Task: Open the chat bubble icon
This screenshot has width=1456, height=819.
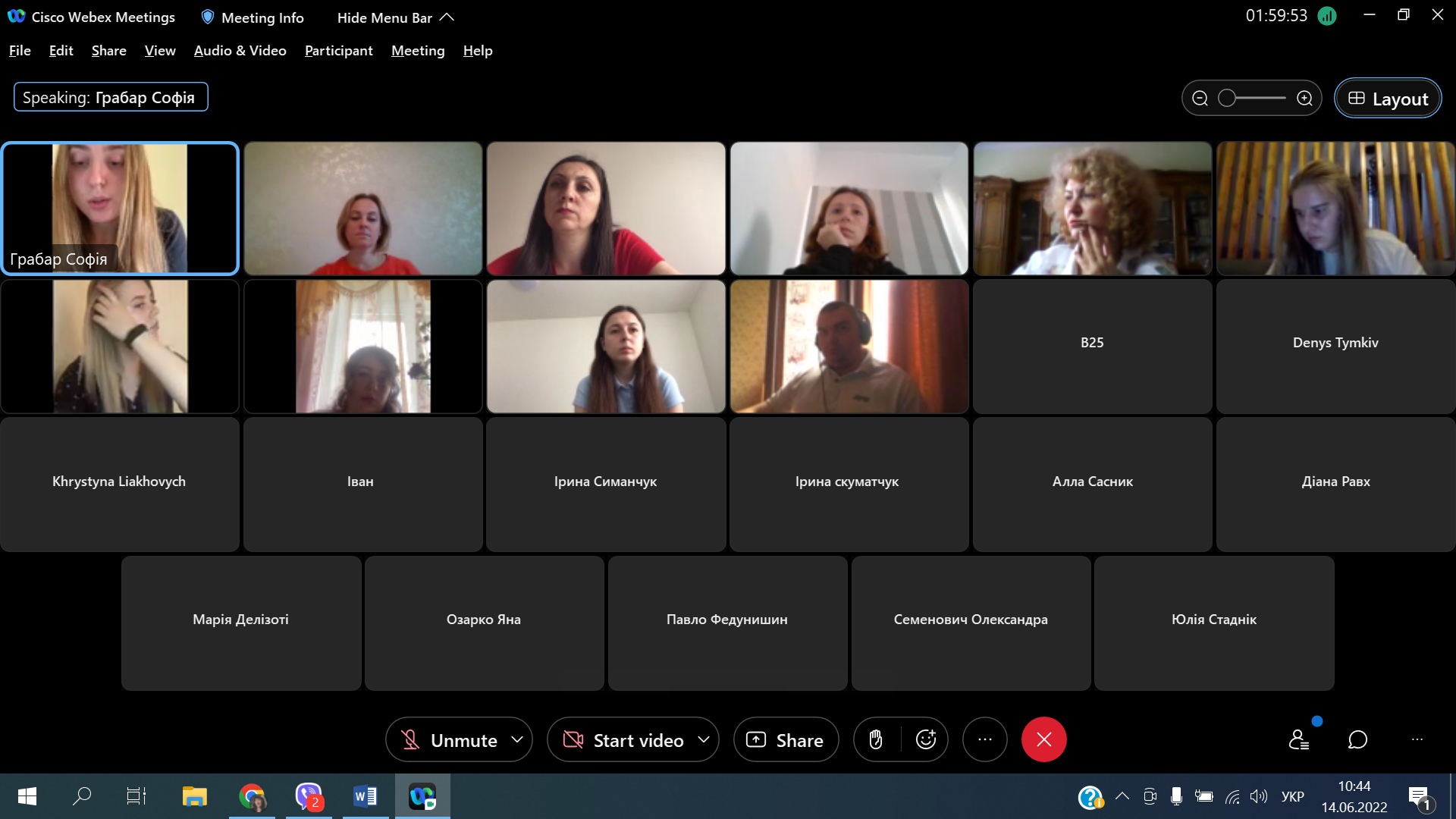Action: pos(1357,739)
